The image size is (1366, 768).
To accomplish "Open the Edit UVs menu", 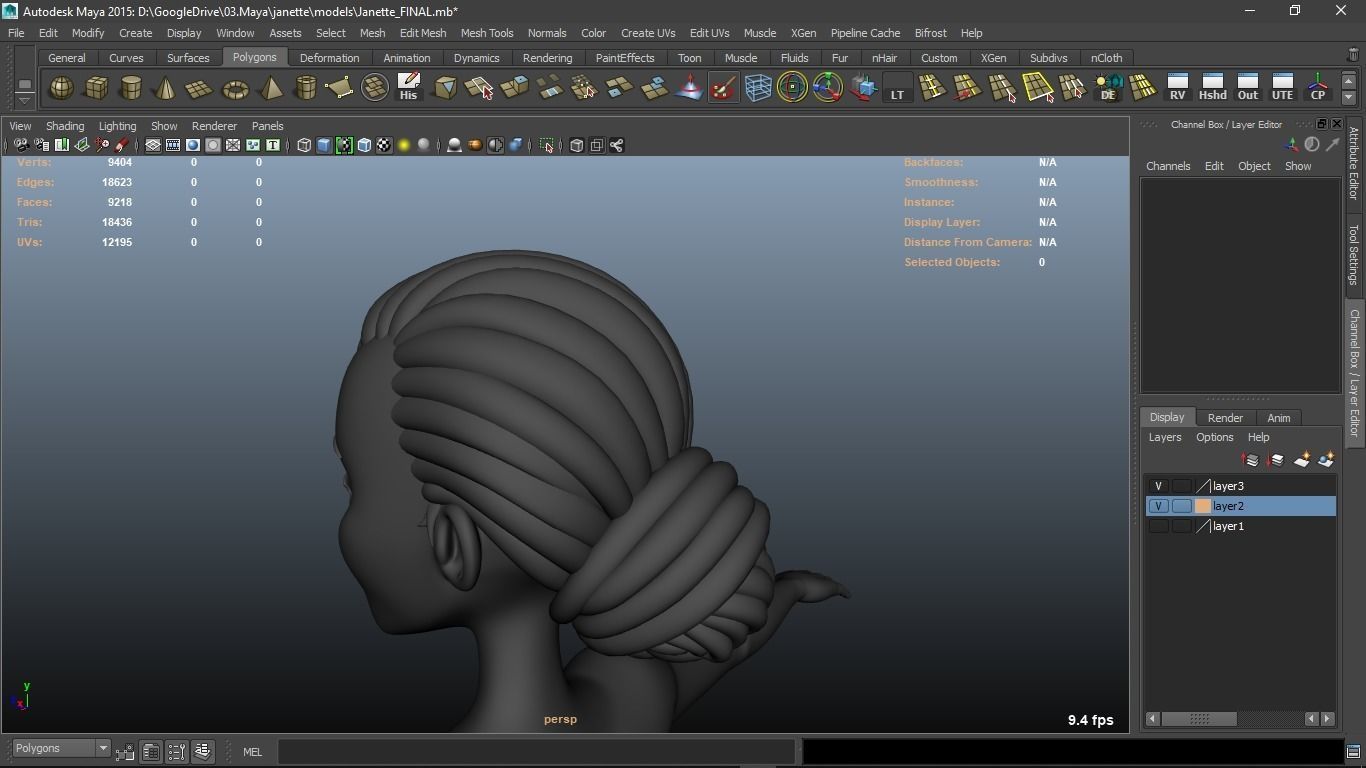I will coord(710,33).
